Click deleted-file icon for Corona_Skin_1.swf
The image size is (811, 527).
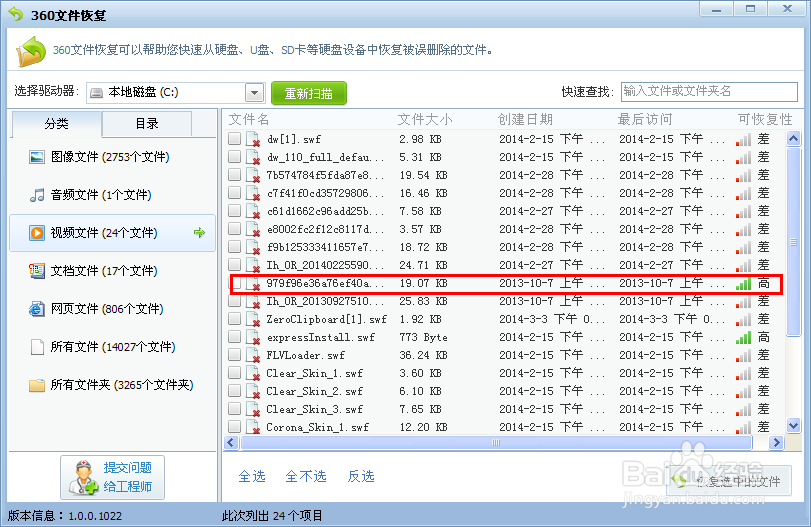[x=253, y=427]
